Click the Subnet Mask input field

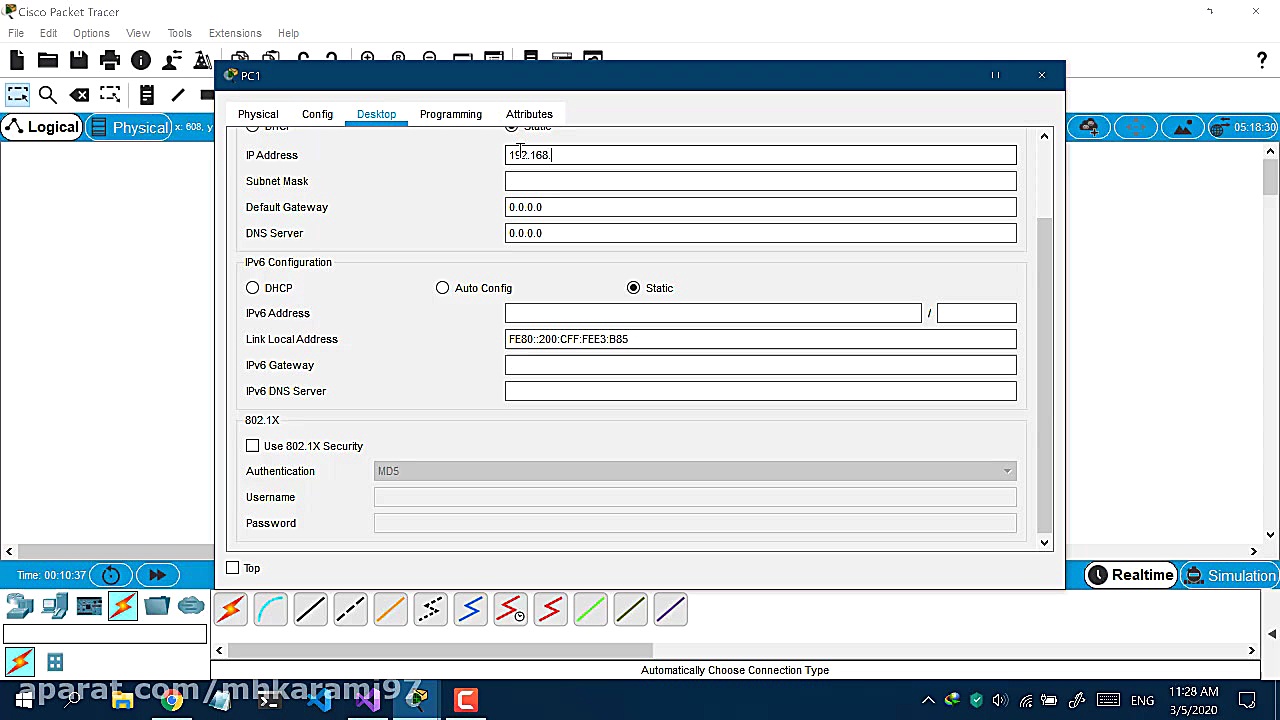point(760,181)
